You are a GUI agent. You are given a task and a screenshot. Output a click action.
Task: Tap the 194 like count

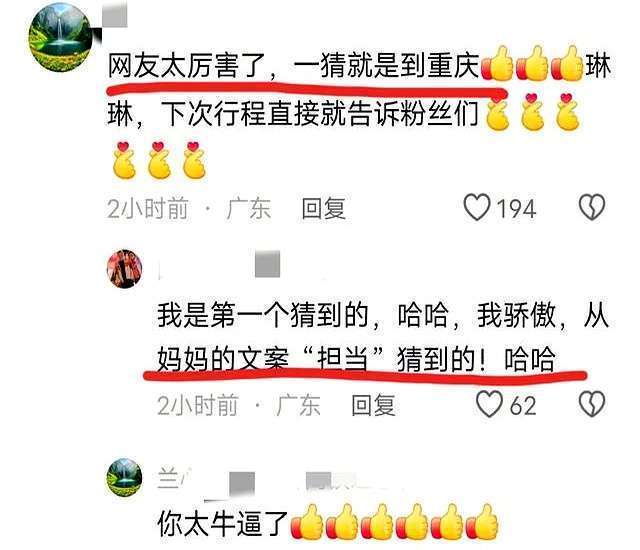click(x=516, y=209)
